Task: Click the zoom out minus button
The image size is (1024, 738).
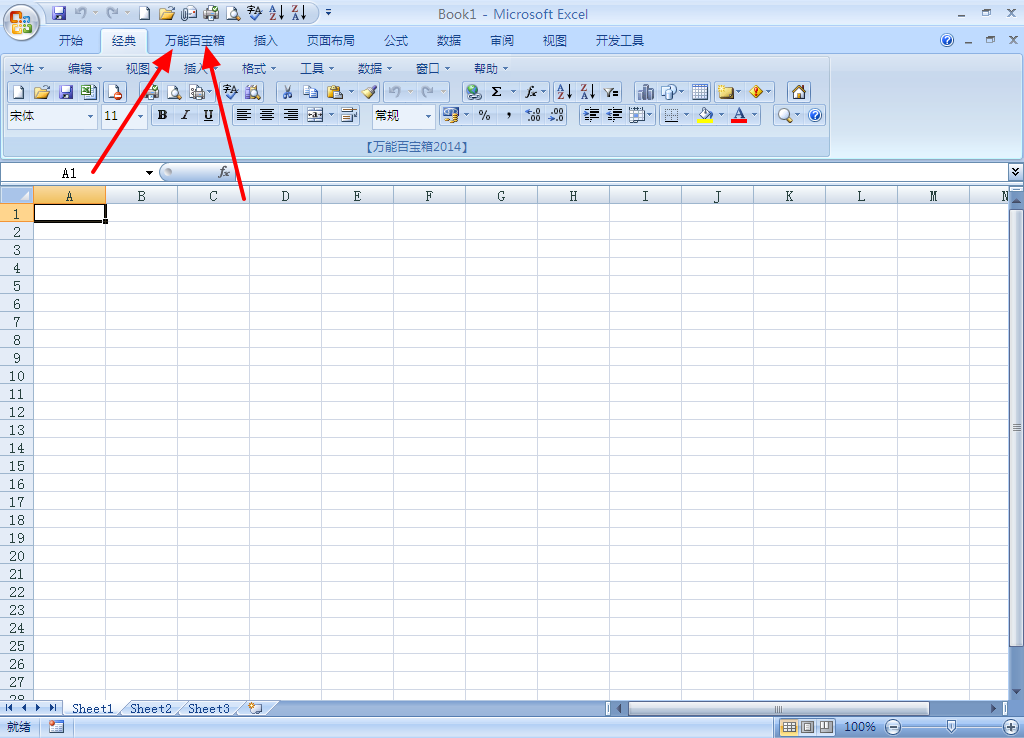Action: pyautogui.click(x=893, y=727)
